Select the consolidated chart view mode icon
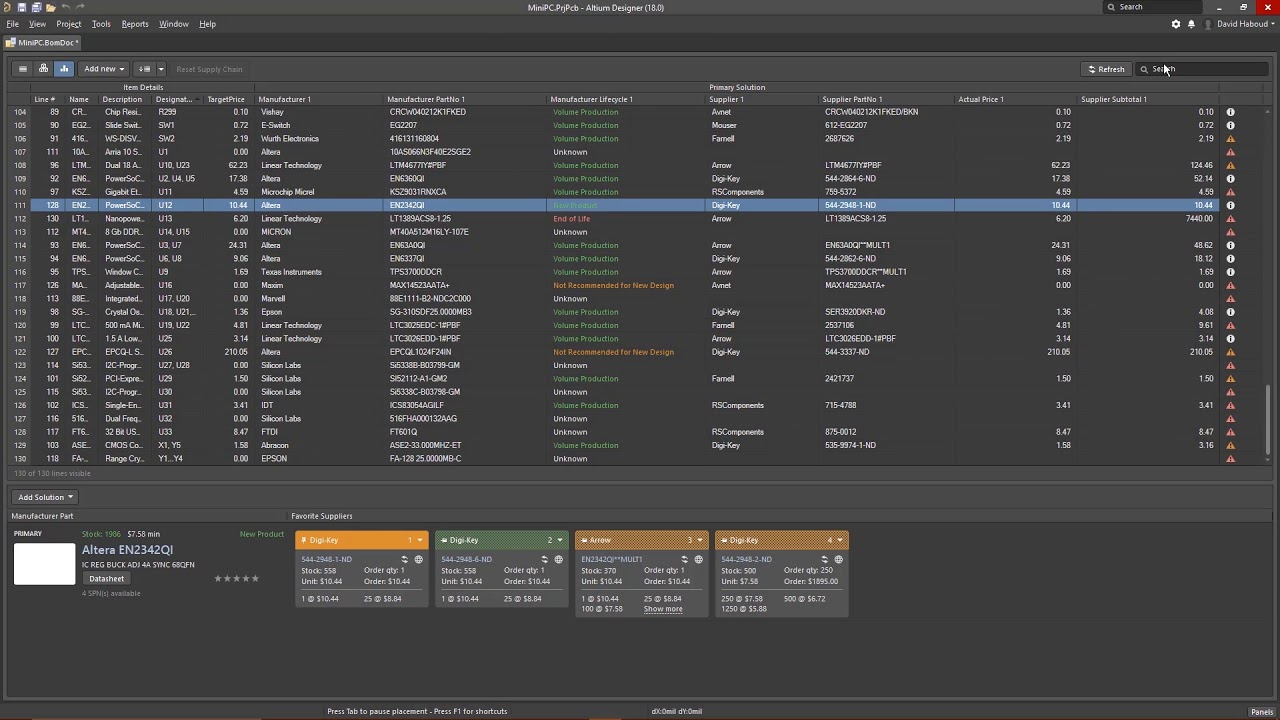 point(63,69)
